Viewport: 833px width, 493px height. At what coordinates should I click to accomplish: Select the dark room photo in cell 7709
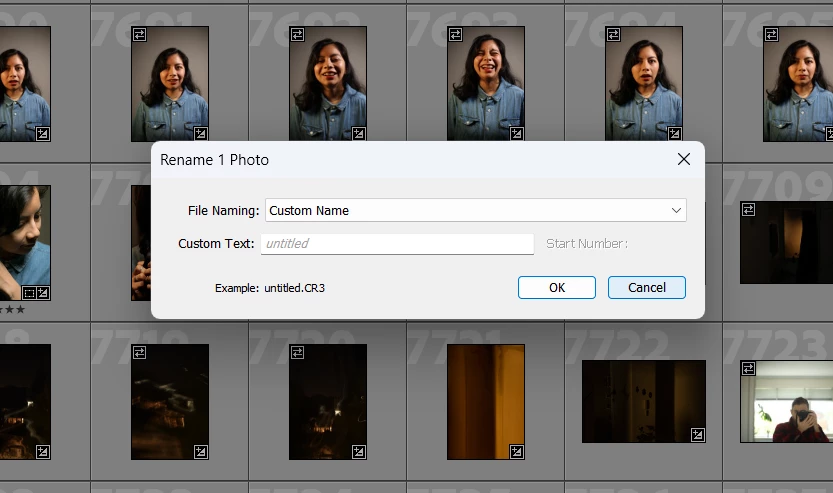786,242
